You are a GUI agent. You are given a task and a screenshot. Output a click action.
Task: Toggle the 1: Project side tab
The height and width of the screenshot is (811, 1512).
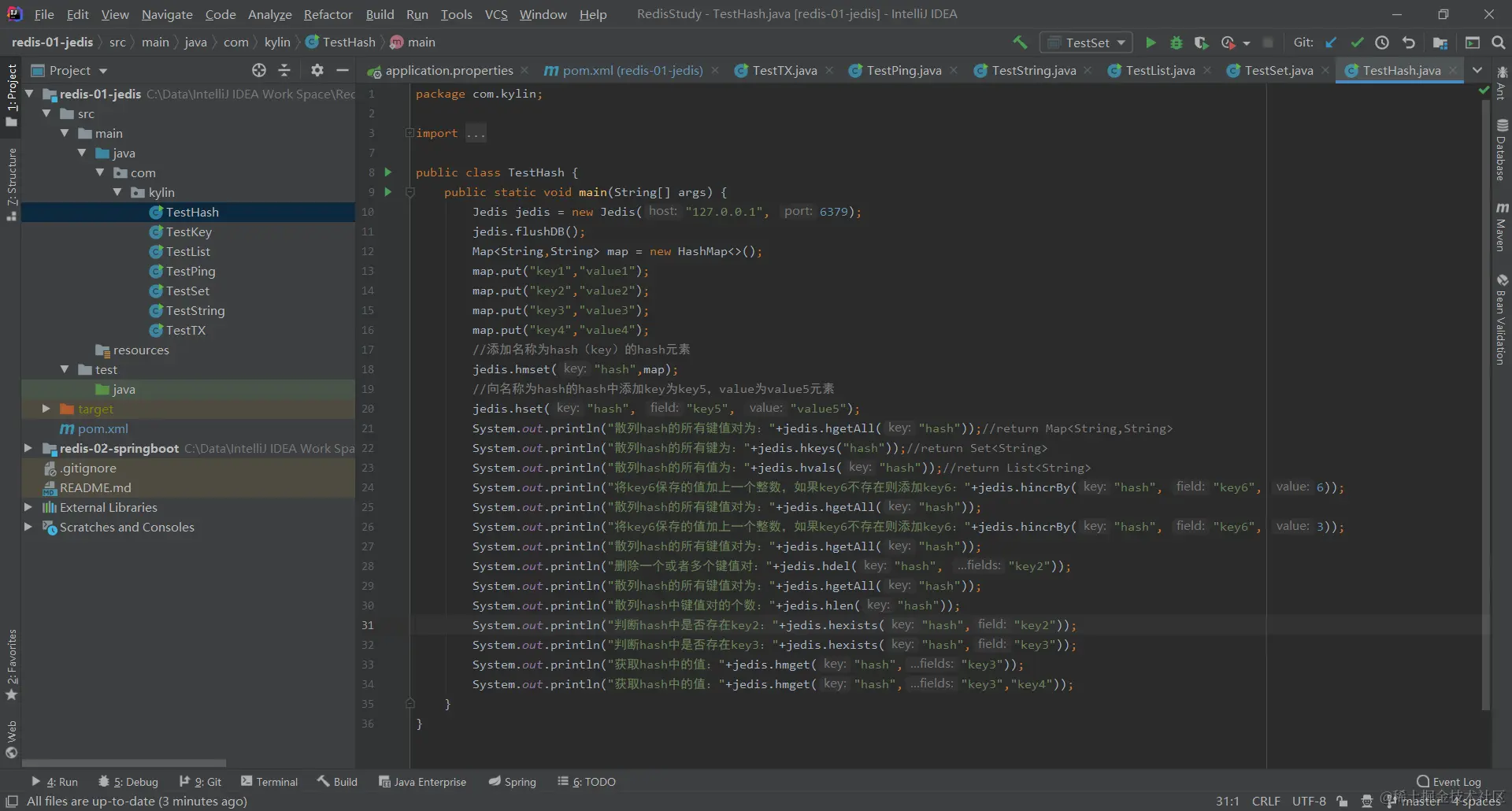pos(12,95)
